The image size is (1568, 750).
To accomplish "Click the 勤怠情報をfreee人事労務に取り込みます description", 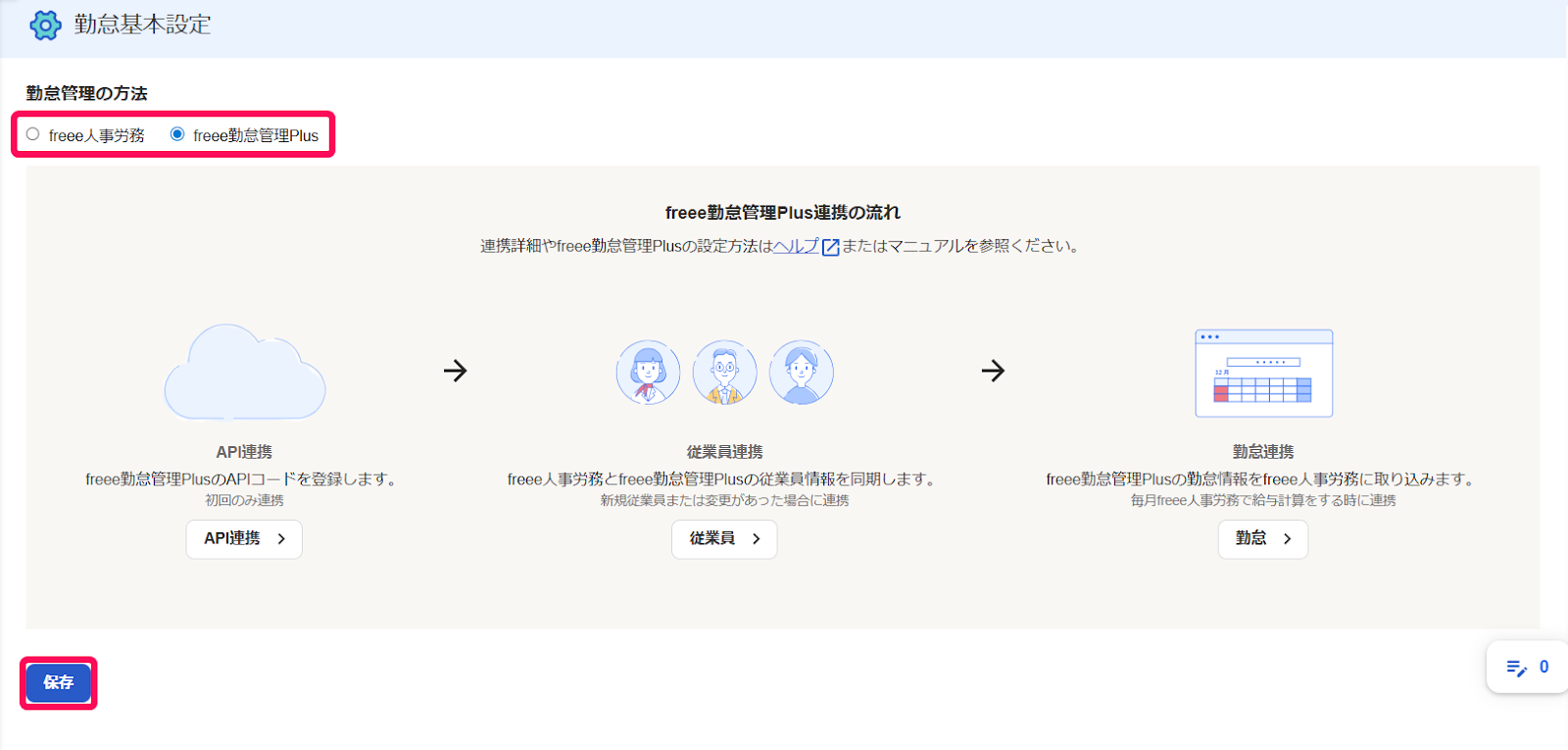I will coord(1263,479).
